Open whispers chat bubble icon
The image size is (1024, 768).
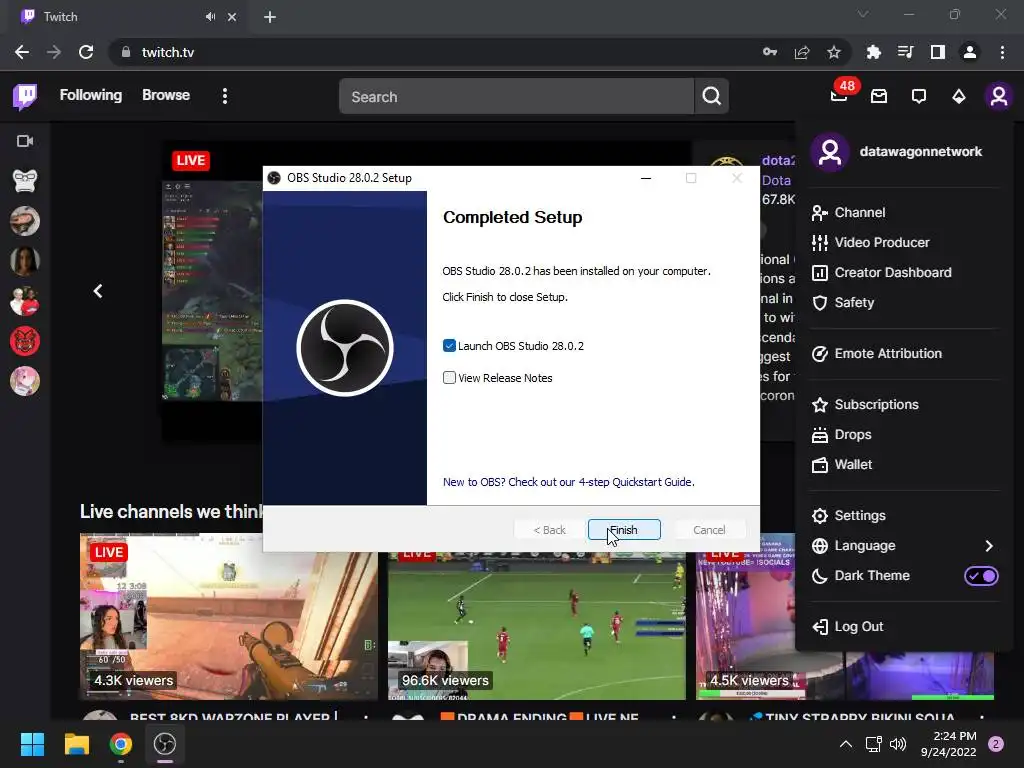pos(919,97)
